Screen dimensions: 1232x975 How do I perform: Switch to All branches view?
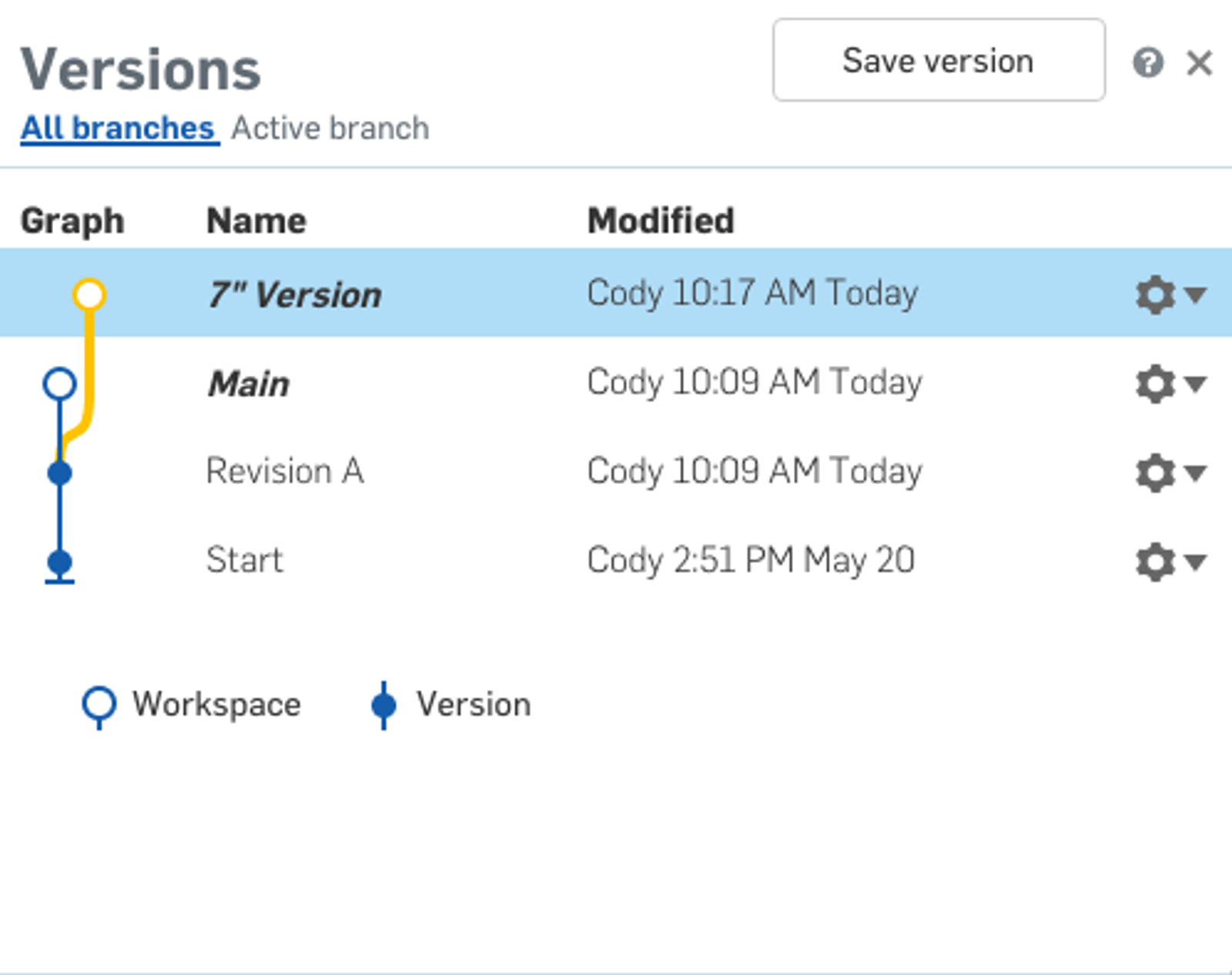[x=118, y=129]
